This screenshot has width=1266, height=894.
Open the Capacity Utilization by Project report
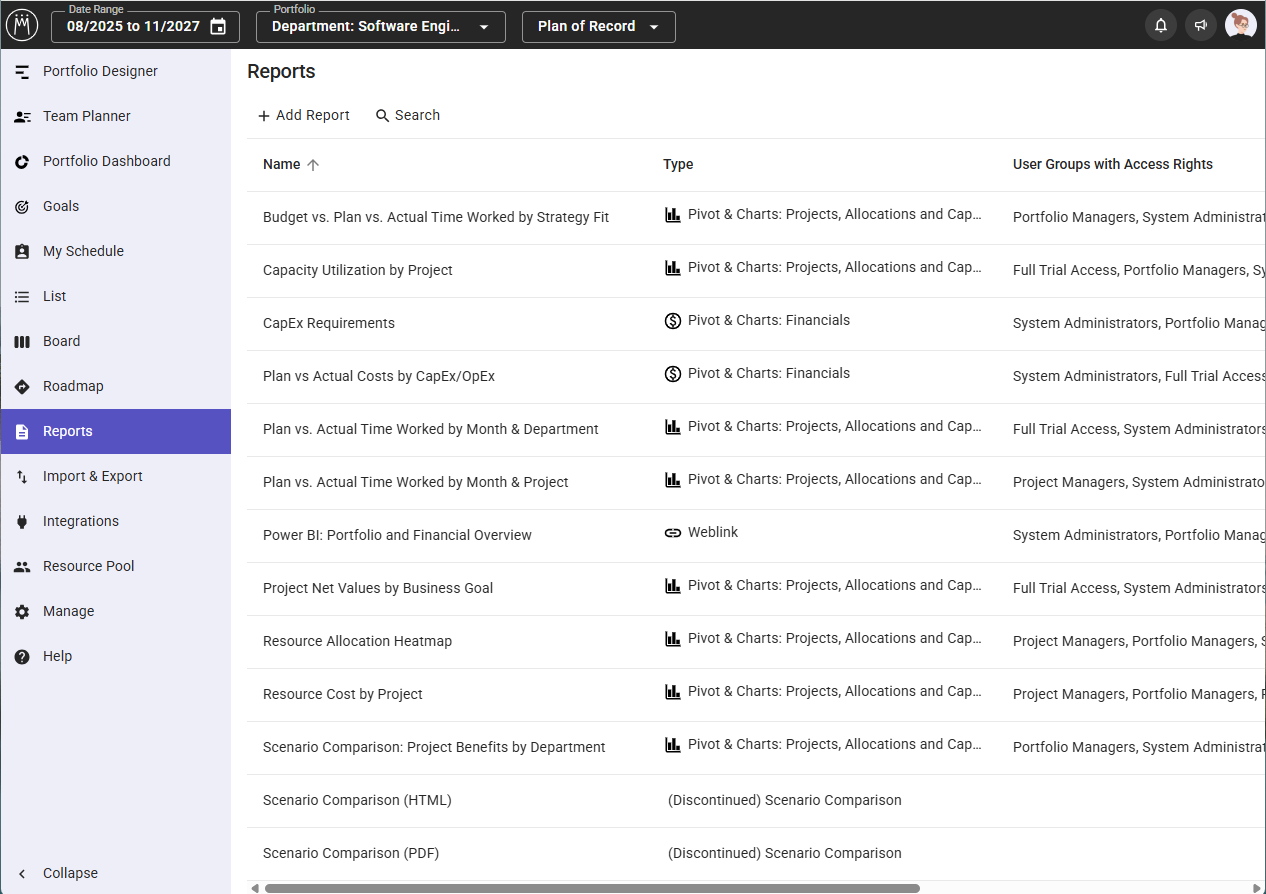pyautogui.click(x=357, y=270)
